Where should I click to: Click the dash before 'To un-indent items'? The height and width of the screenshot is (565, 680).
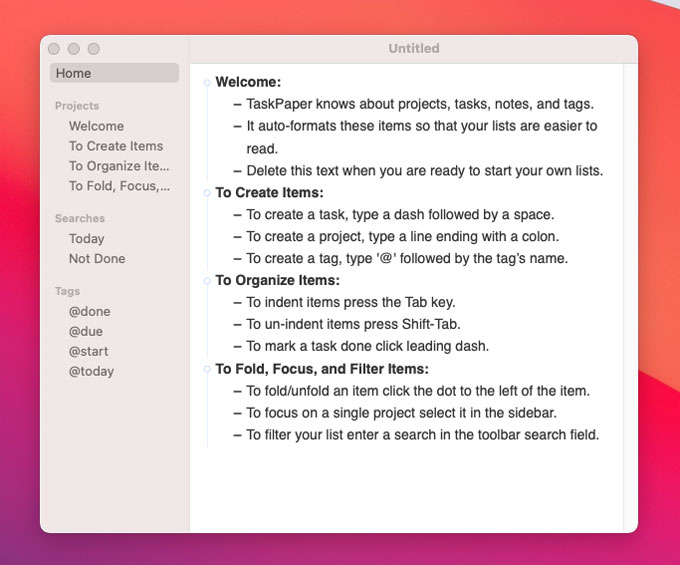[237, 324]
